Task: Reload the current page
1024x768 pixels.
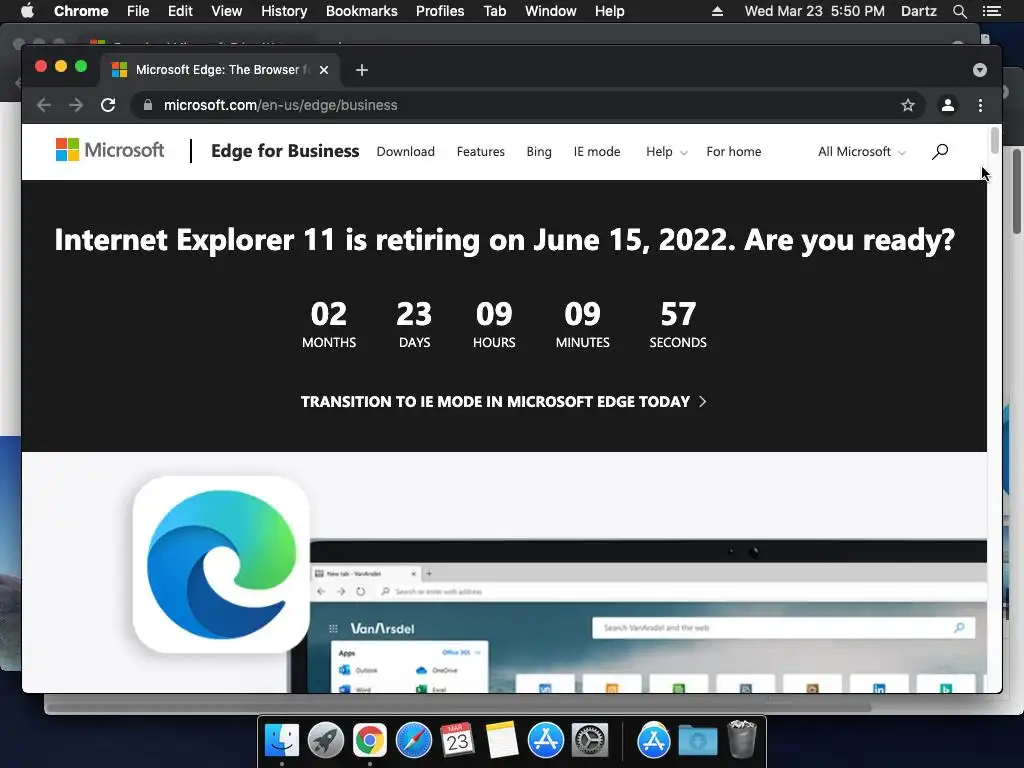Action: click(x=108, y=105)
